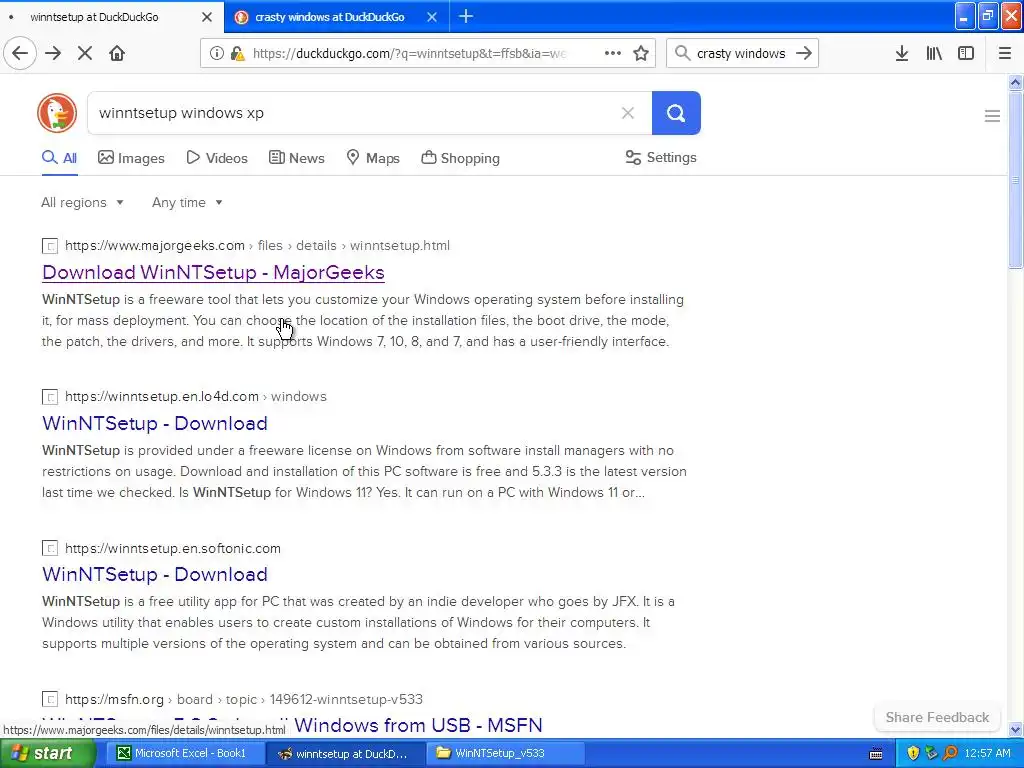Switch to 'crasty windows at DuckDuckGo' tab

coord(329,17)
